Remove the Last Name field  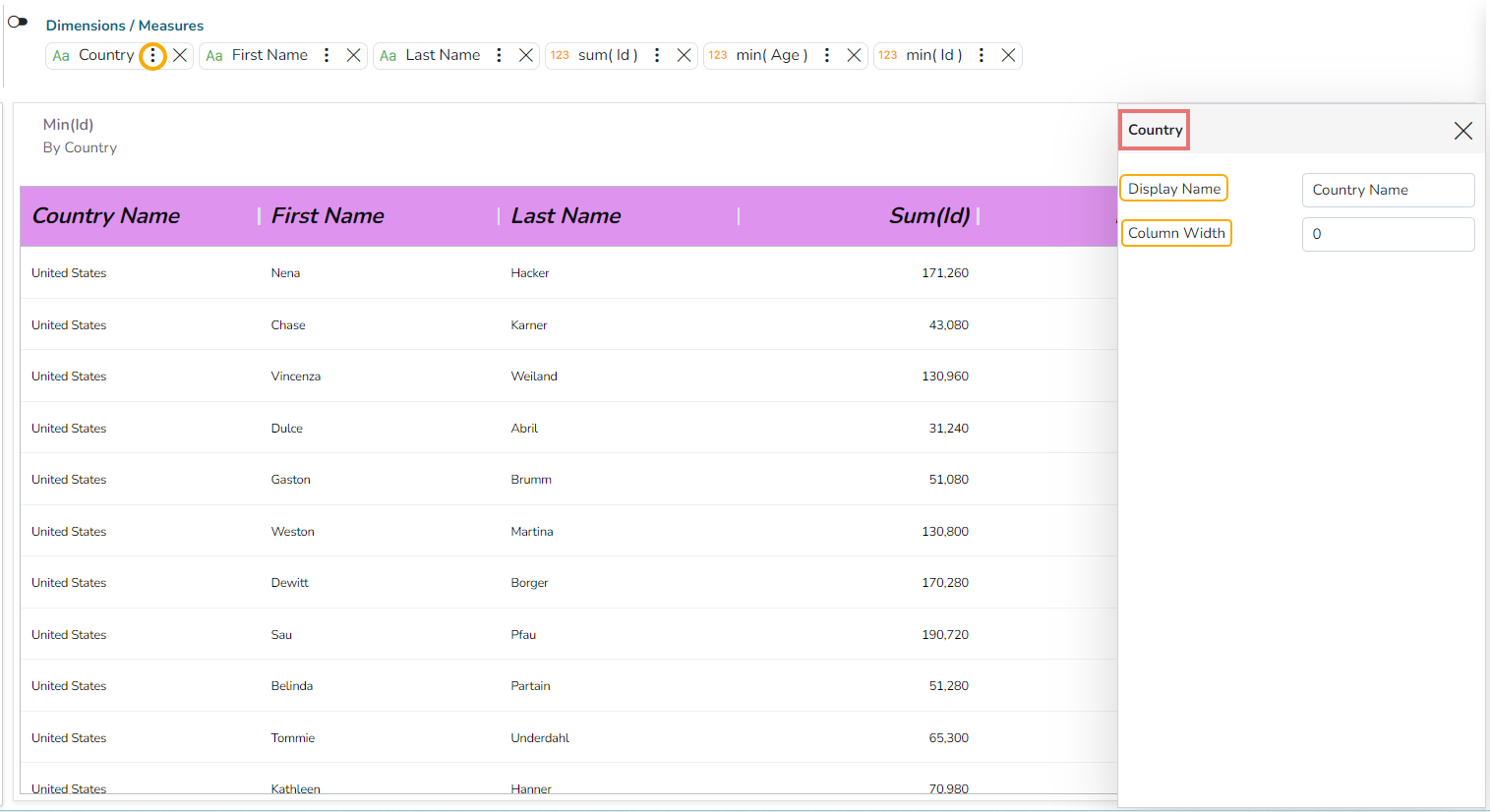[x=526, y=56]
